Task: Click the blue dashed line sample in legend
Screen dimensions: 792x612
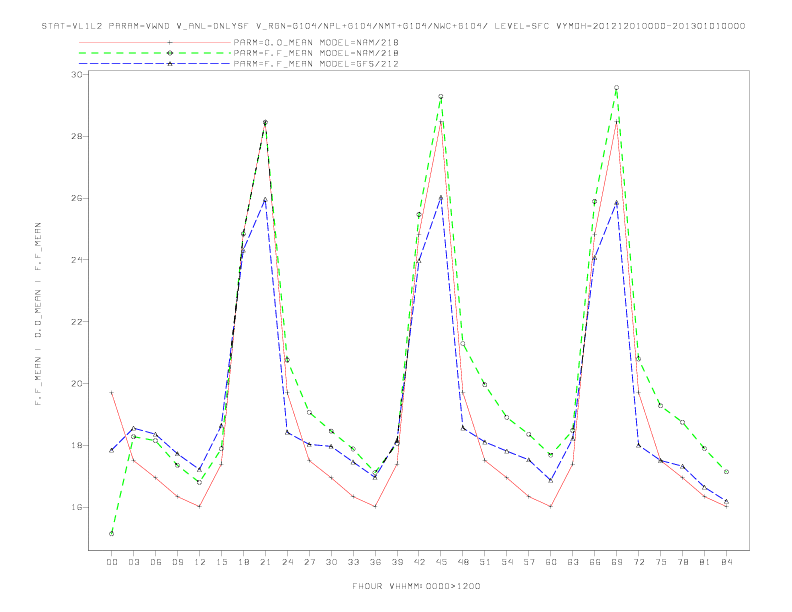Action: tap(155, 64)
